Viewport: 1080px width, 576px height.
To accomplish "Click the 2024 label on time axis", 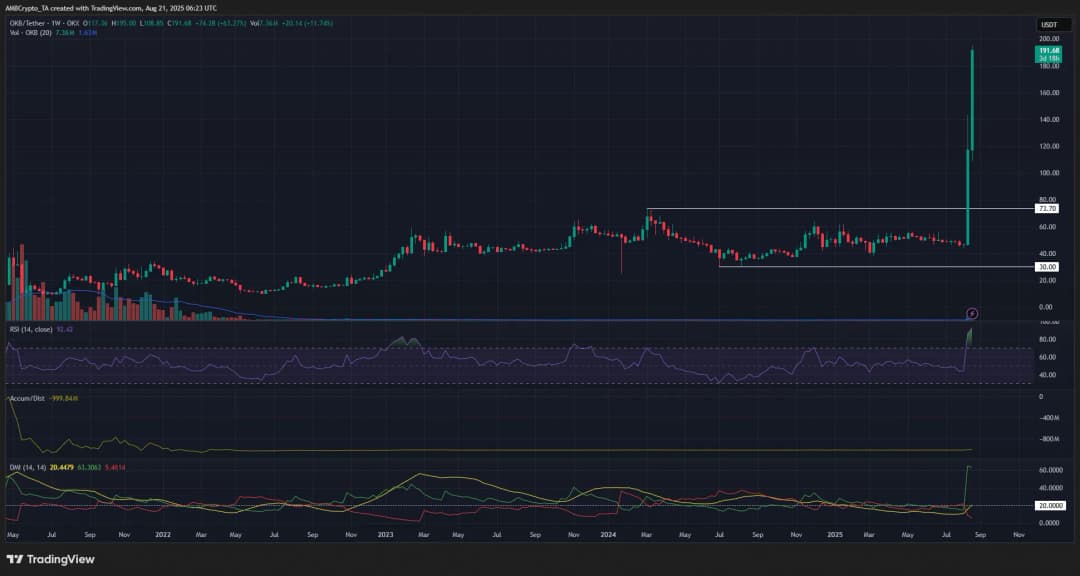I will 605,535.
